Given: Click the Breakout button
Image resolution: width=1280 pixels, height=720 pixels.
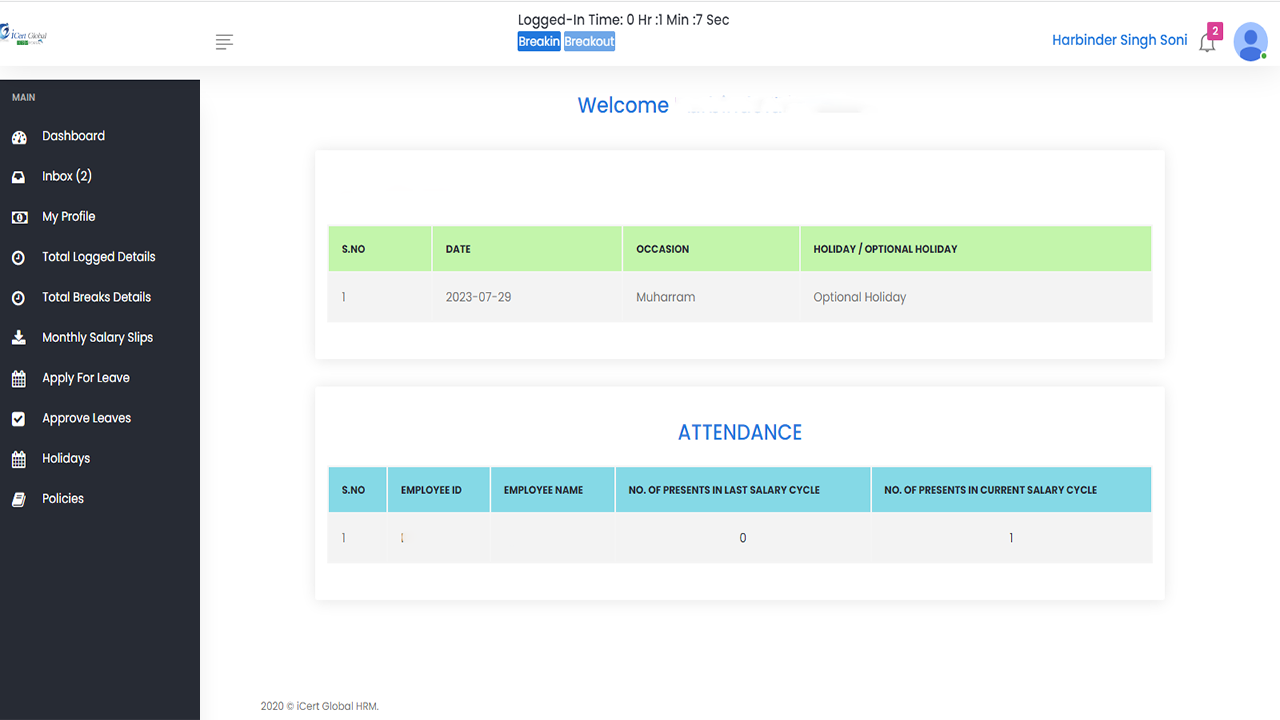Looking at the screenshot, I should [x=589, y=42].
